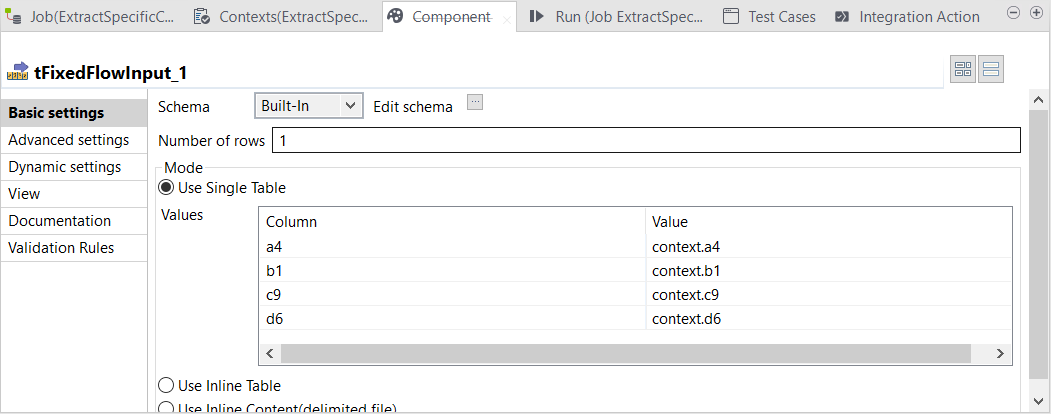
Task: Open Advanced settings section
Action: coord(68,140)
